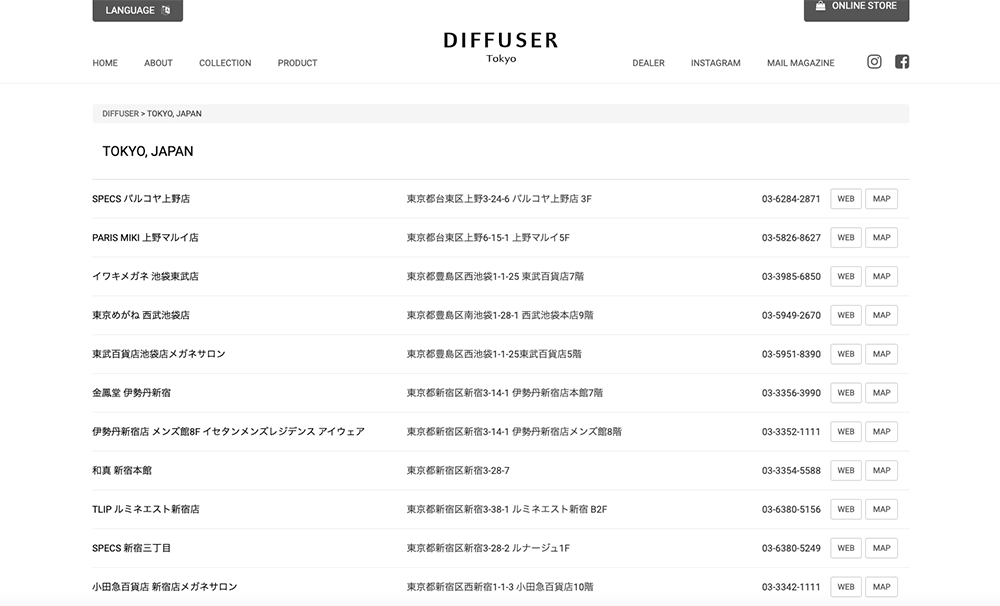Click address 東京都新宿区新宿3-28-7

click(x=458, y=470)
